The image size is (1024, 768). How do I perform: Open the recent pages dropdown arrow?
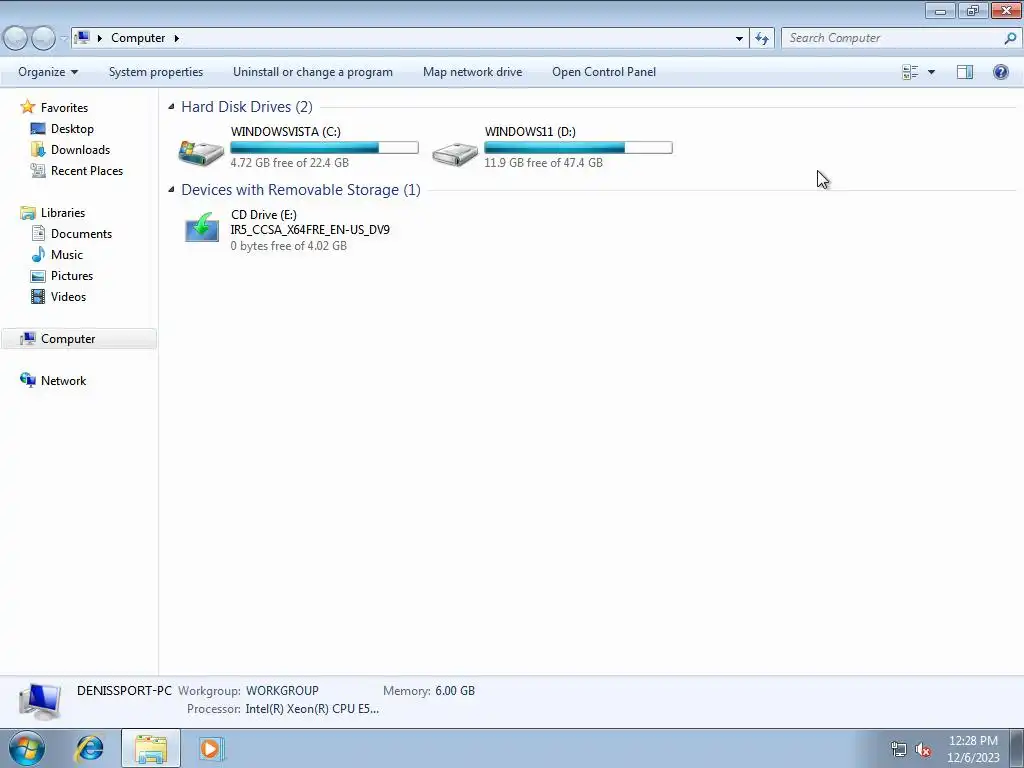tap(63, 39)
